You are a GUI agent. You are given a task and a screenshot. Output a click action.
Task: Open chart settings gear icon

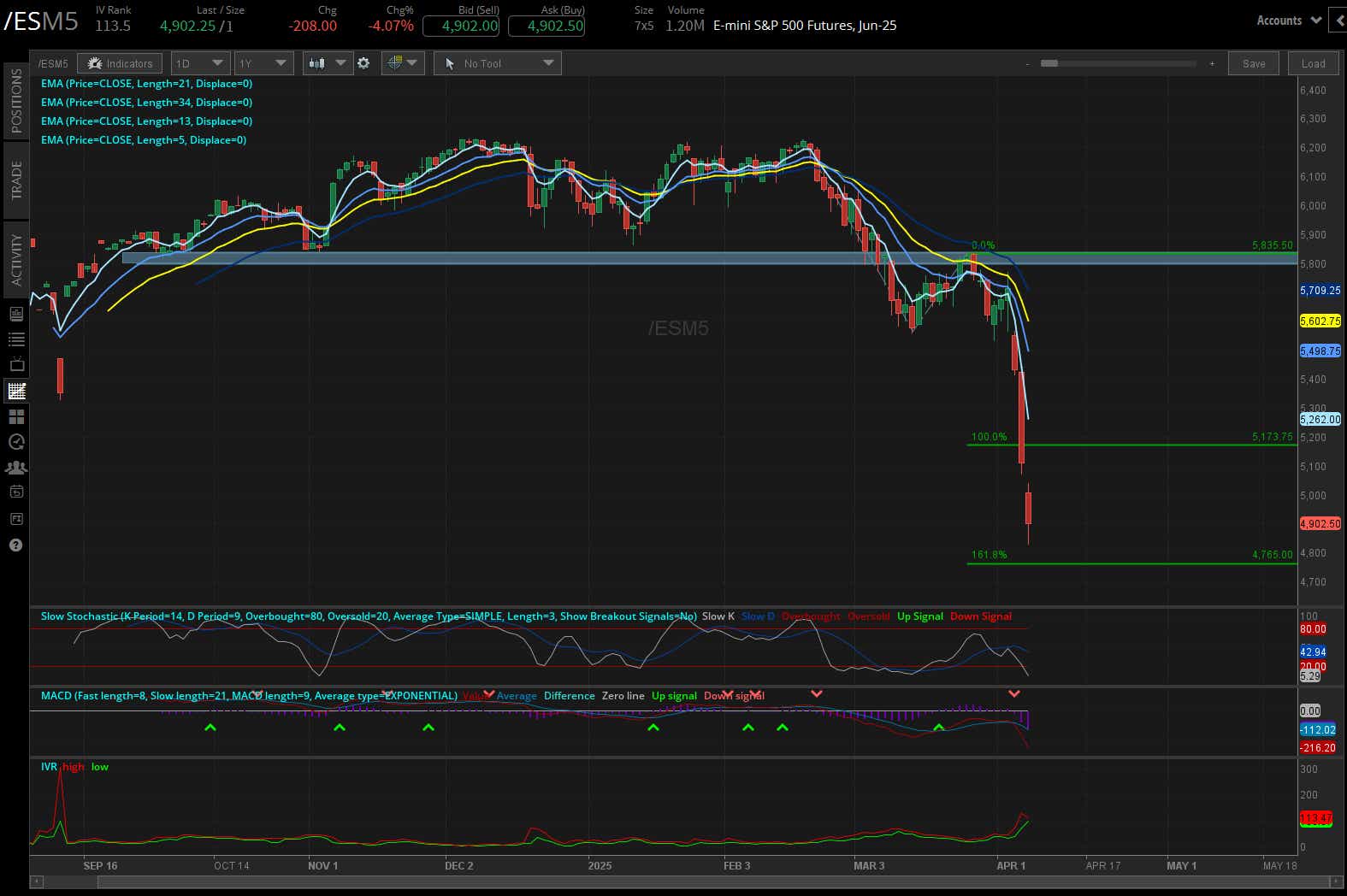pos(363,63)
